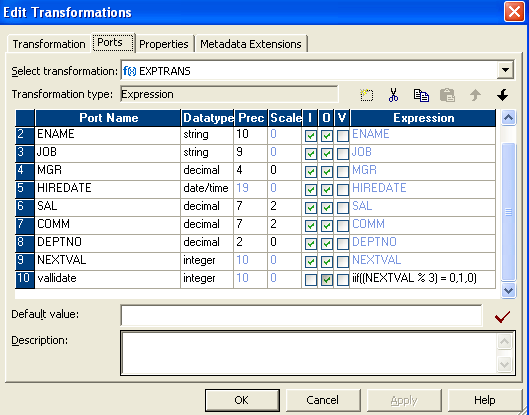Image resolution: width=529 pixels, height=415 pixels.
Task: Toggle Output checkbox for SAL port
Action: click(x=326, y=208)
